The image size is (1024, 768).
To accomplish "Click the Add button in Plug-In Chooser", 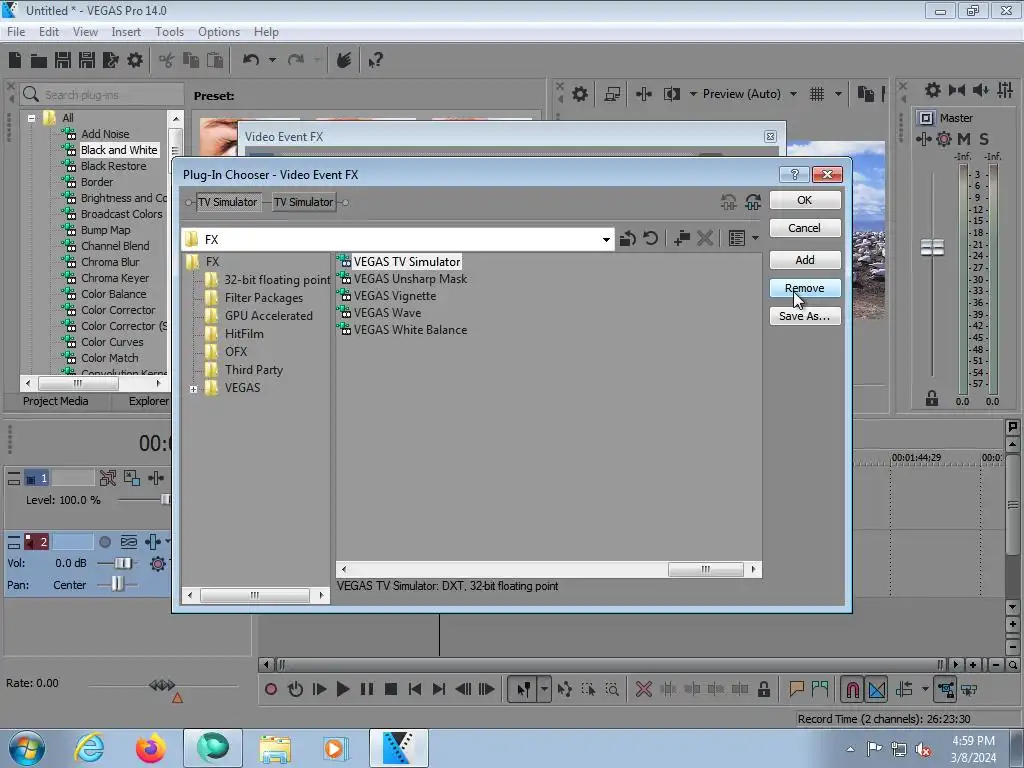I will pyautogui.click(x=805, y=260).
